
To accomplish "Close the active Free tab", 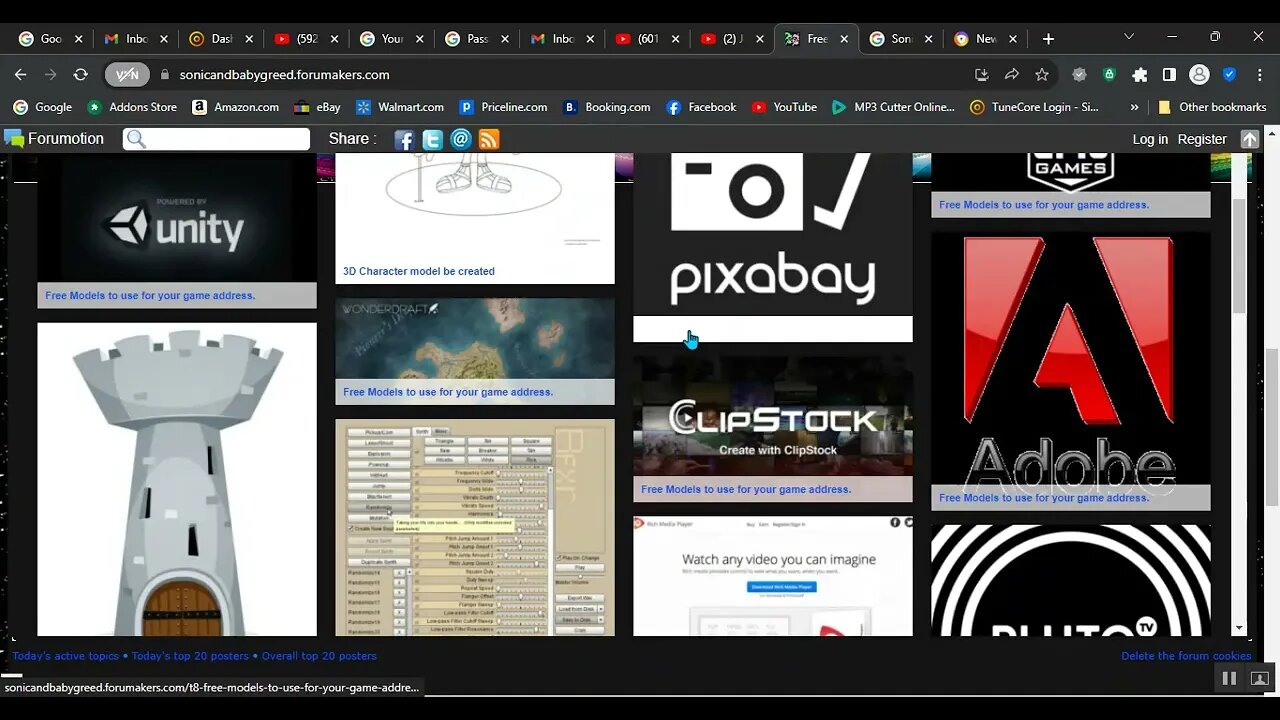I will point(844,39).
